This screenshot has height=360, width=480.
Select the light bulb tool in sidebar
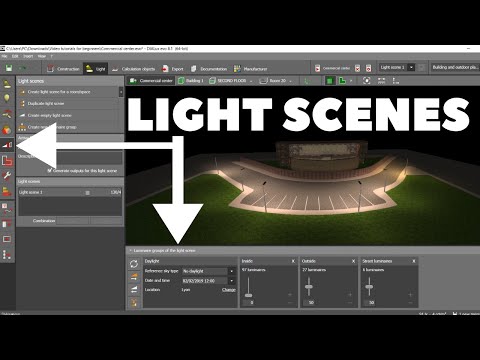pyautogui.click(x=7, y=98)
